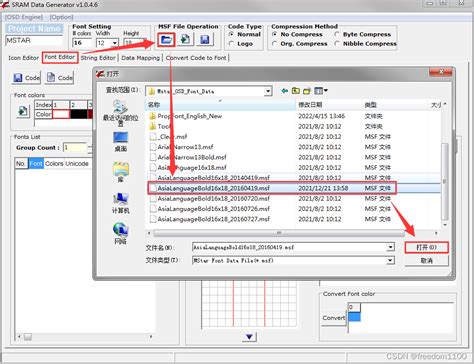Select file AsiaLanguageBold16x18_20160726.msf
The width and height of the screenshot is (474, 364).
[x=210, y=209]
